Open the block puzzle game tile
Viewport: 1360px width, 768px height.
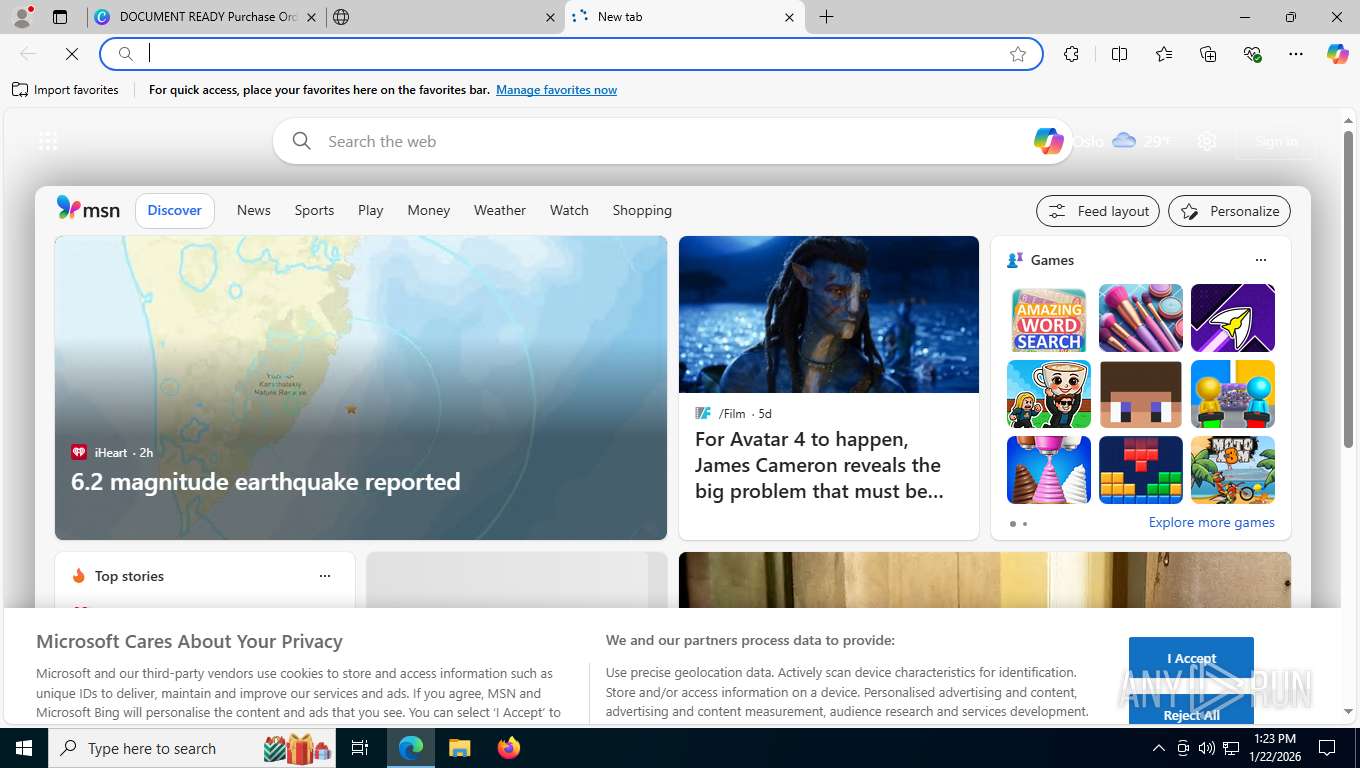[x=1141, y=470]
